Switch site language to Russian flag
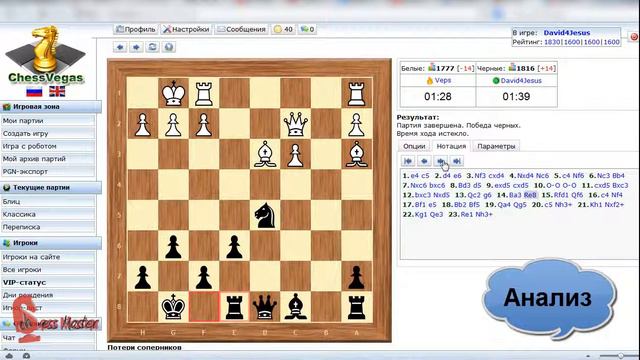The width and height of the screenshot is (640, 360). click(x=34, y=91)
